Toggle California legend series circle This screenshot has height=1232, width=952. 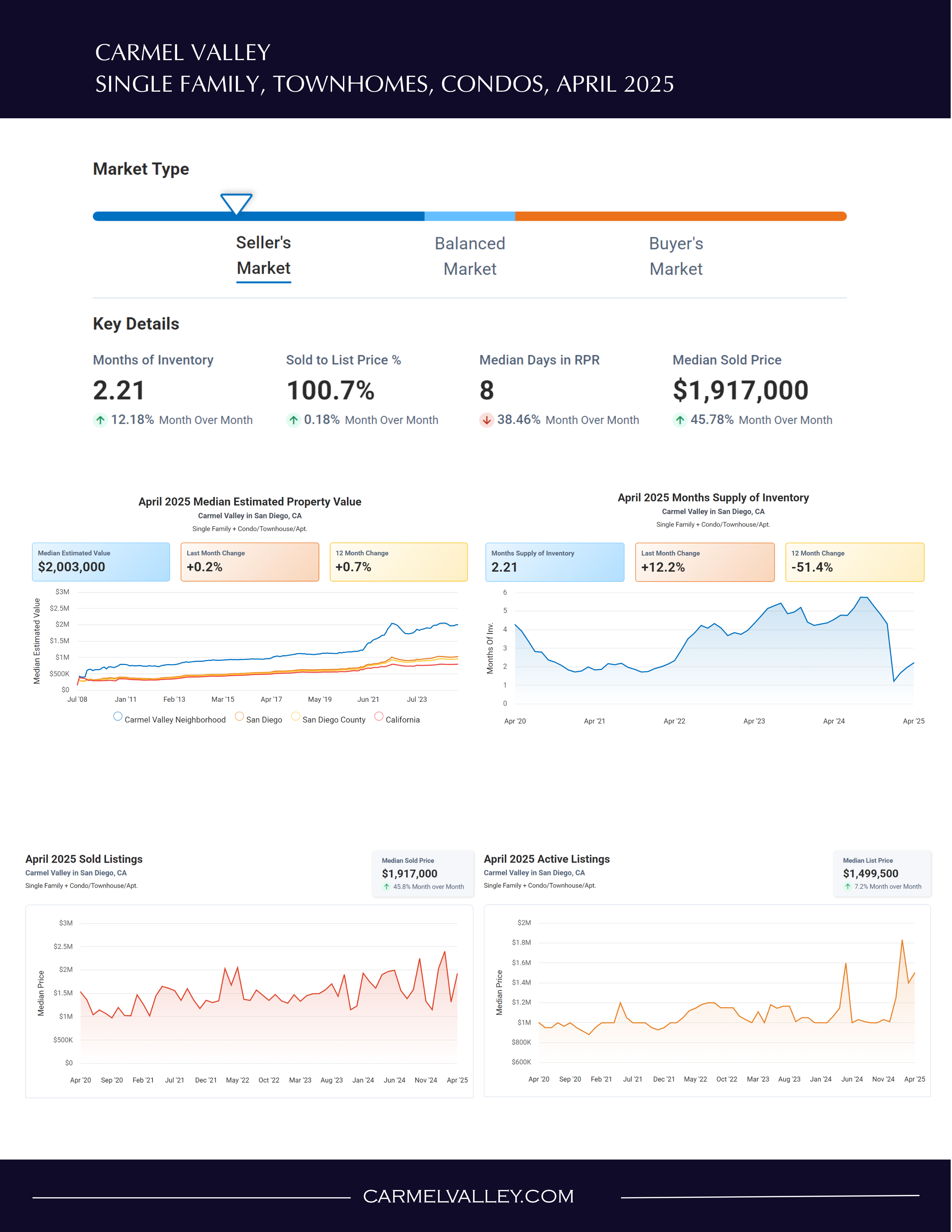(x=379, y=717)
